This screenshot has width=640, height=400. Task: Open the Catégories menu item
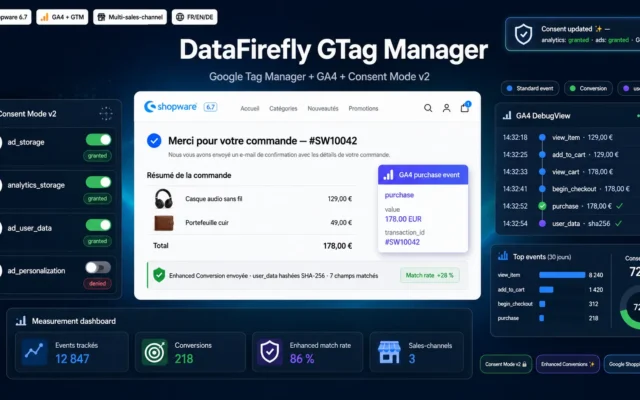tap(283, 109)
